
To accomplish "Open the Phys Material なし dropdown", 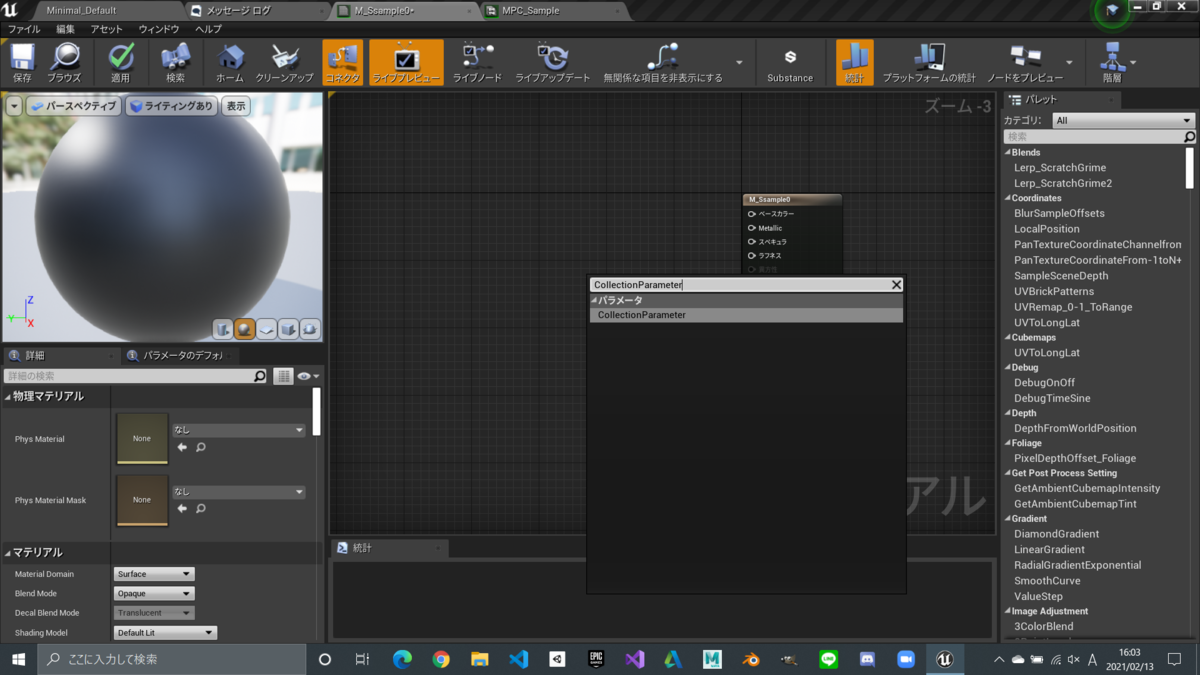I will tap(239, 430).
